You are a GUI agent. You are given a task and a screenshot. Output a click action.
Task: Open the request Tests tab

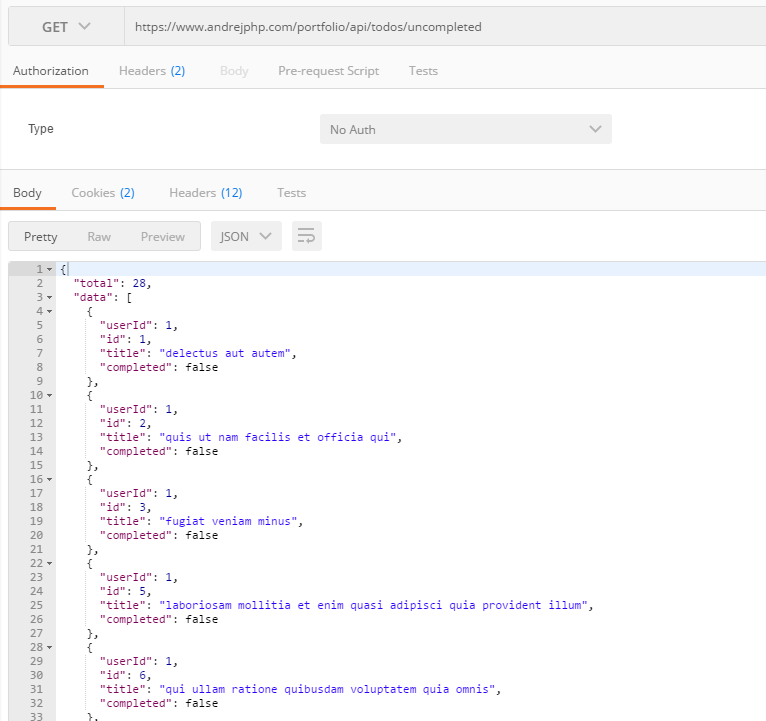(423, 71)
